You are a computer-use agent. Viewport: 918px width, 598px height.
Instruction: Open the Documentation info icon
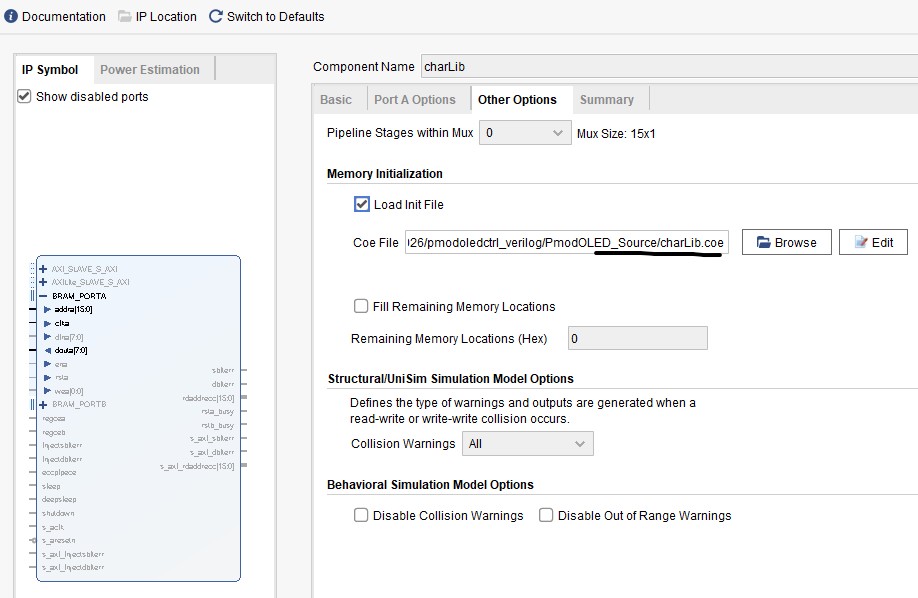[11, 17]
